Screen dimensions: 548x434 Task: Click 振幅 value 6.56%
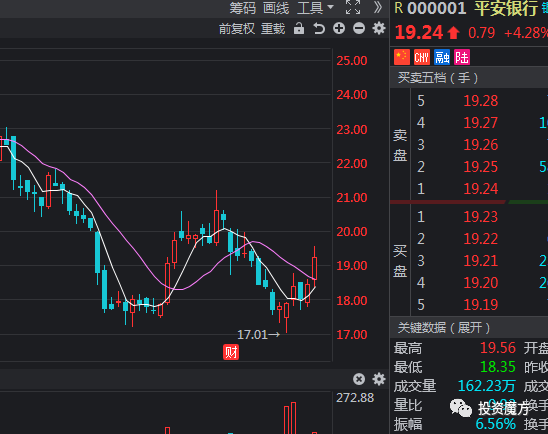click(x=495, y=424)
